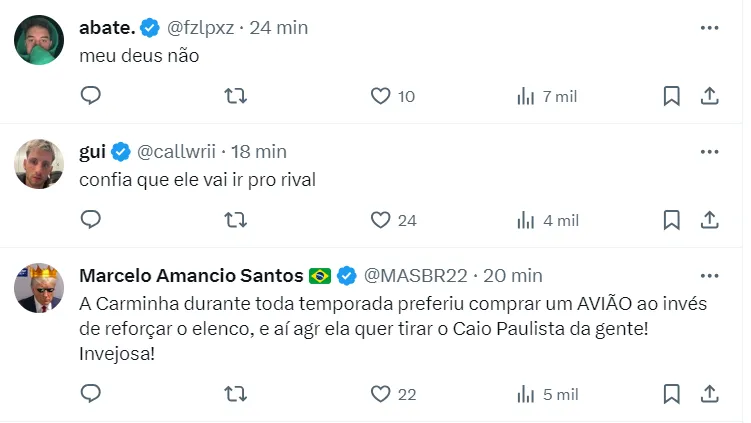Retweet the 'meu deus não' post

coord(235,96)
